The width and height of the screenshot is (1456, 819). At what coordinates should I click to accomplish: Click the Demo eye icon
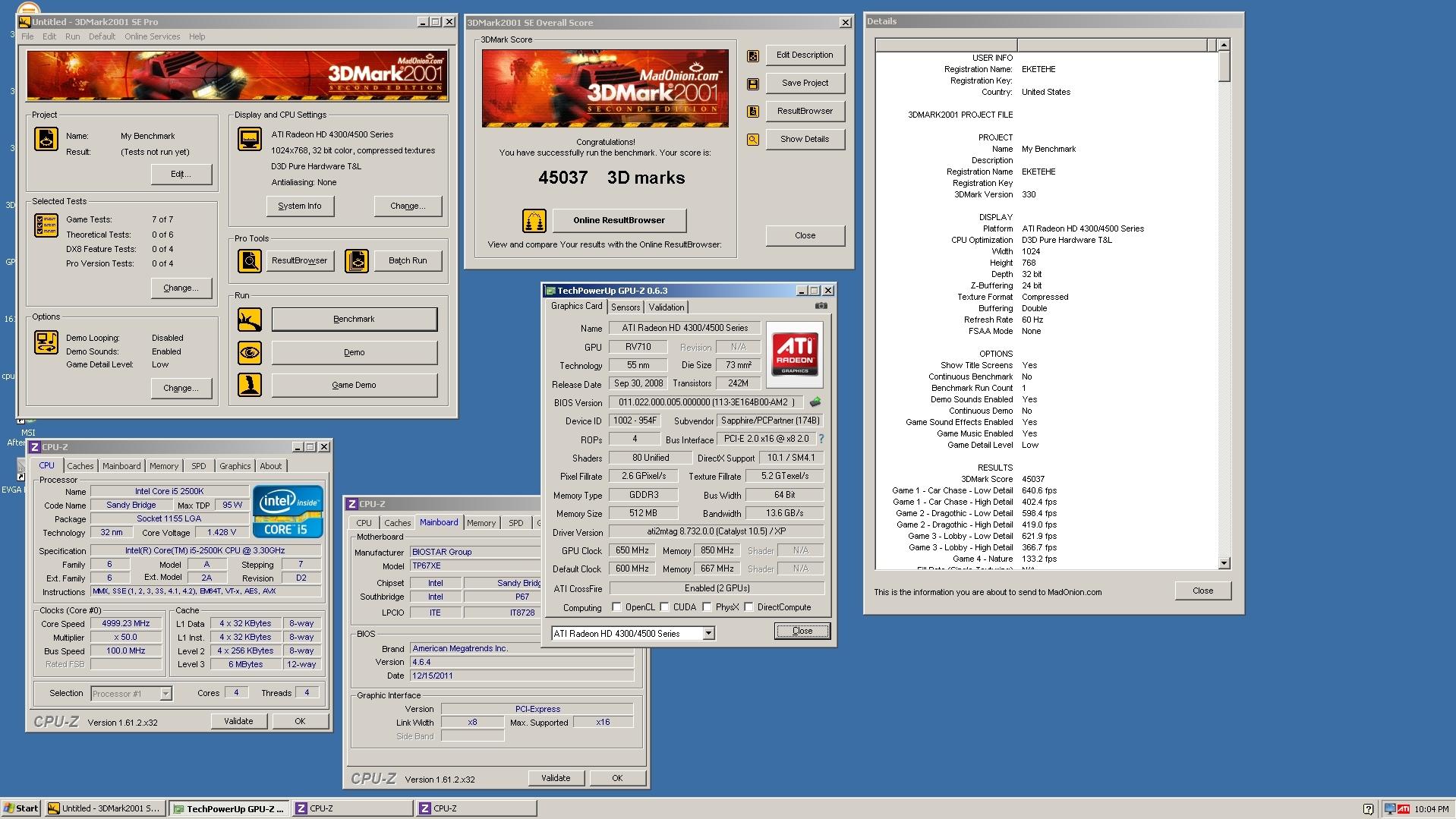click(x=250, y=352)
